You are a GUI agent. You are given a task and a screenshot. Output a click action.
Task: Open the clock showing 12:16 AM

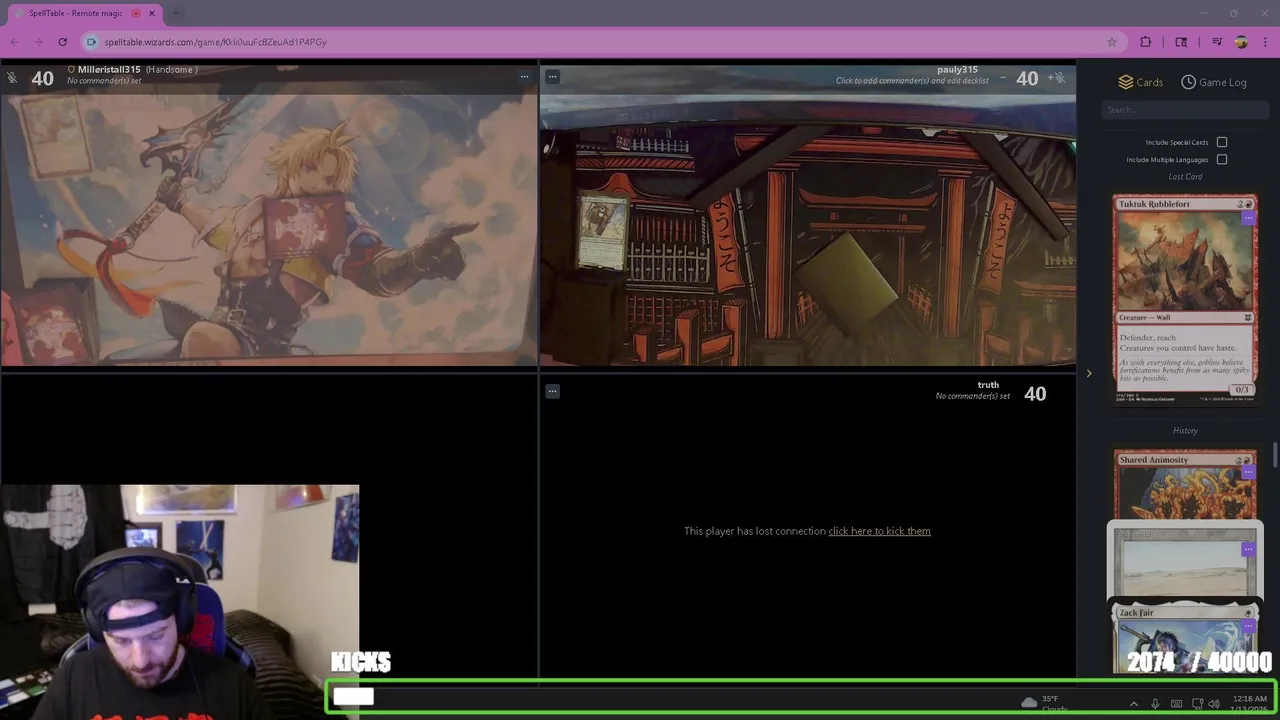[1249, 703]
